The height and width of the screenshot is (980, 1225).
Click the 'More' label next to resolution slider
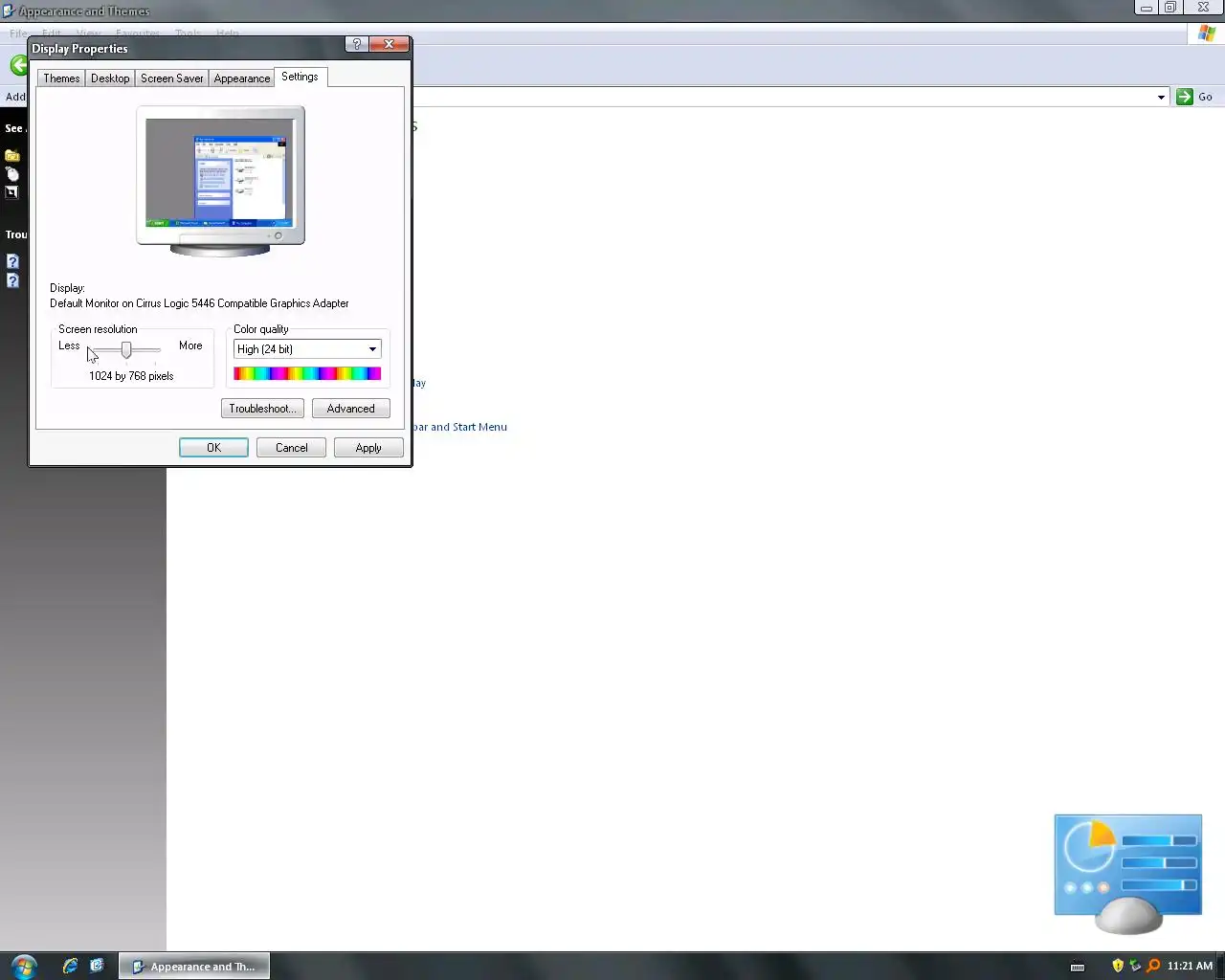[x=190, y=345]
